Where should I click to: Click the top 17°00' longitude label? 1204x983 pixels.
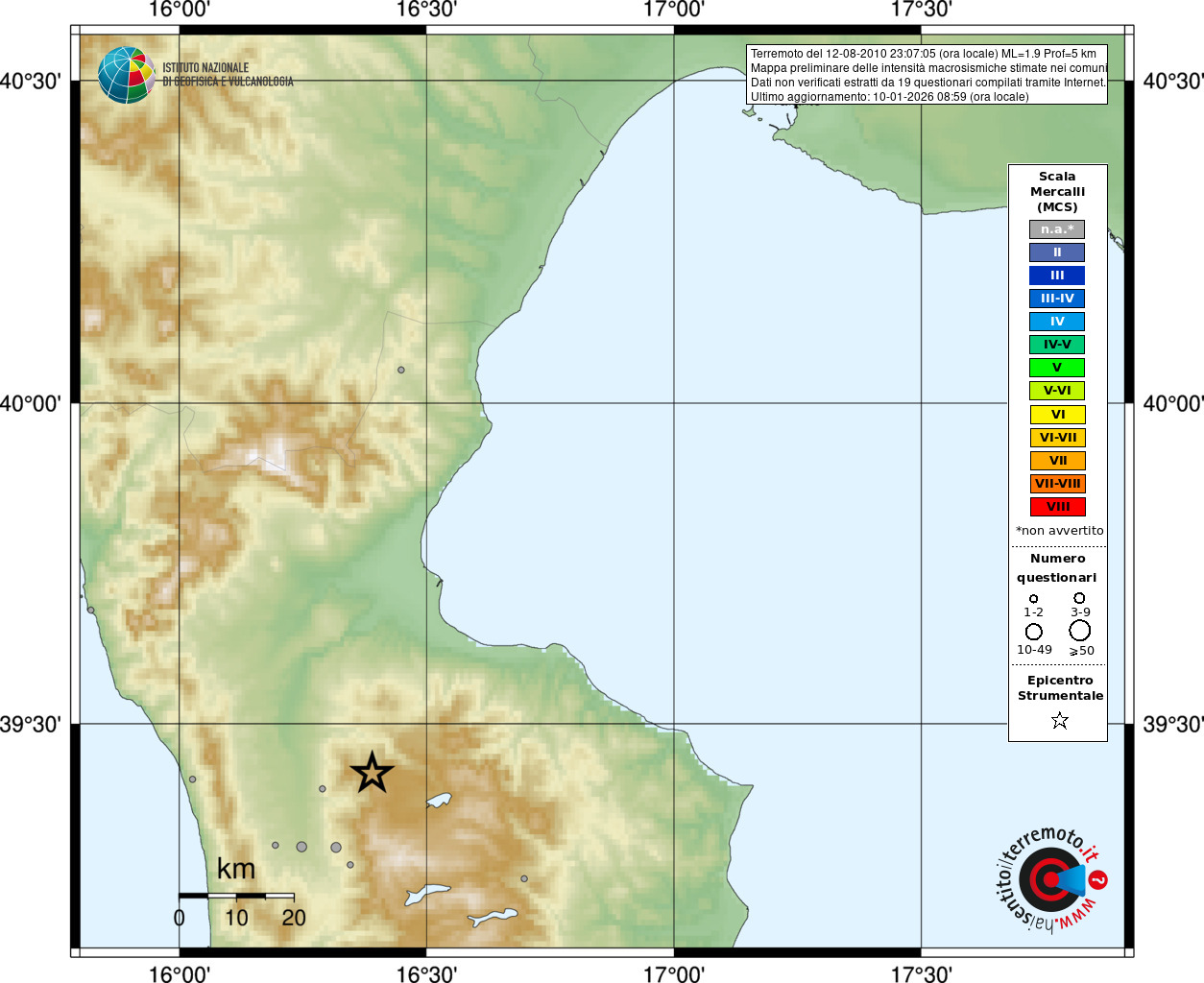(674, 10)
